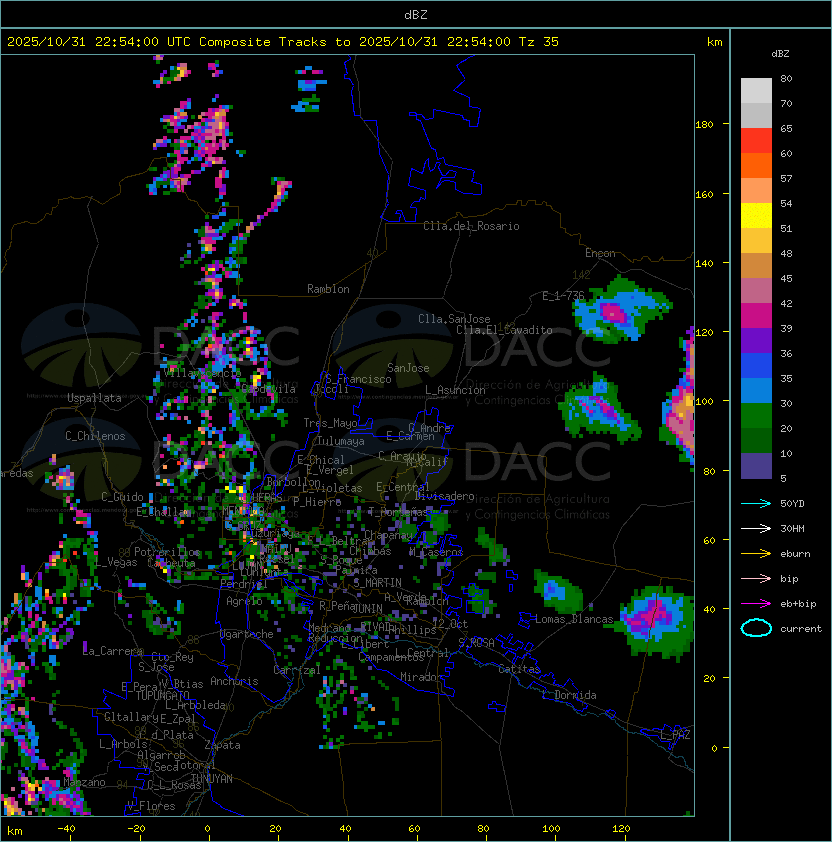Click the Manzano place label

pyautogui.click(x=84, y=782)
